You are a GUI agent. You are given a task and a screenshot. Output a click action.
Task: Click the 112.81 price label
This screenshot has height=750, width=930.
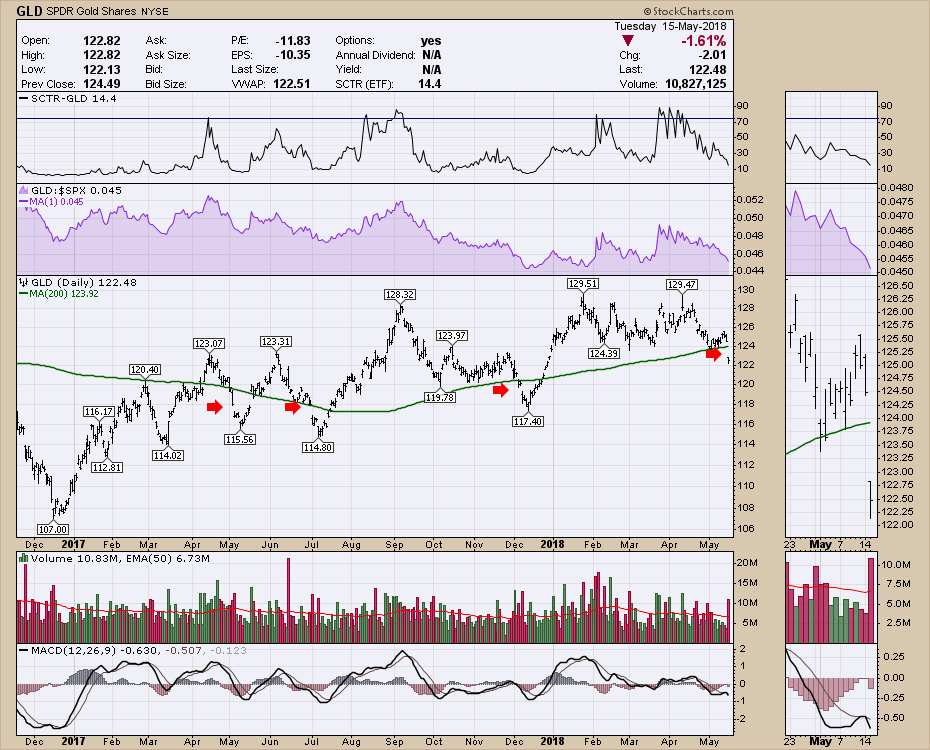click(107, 467)
